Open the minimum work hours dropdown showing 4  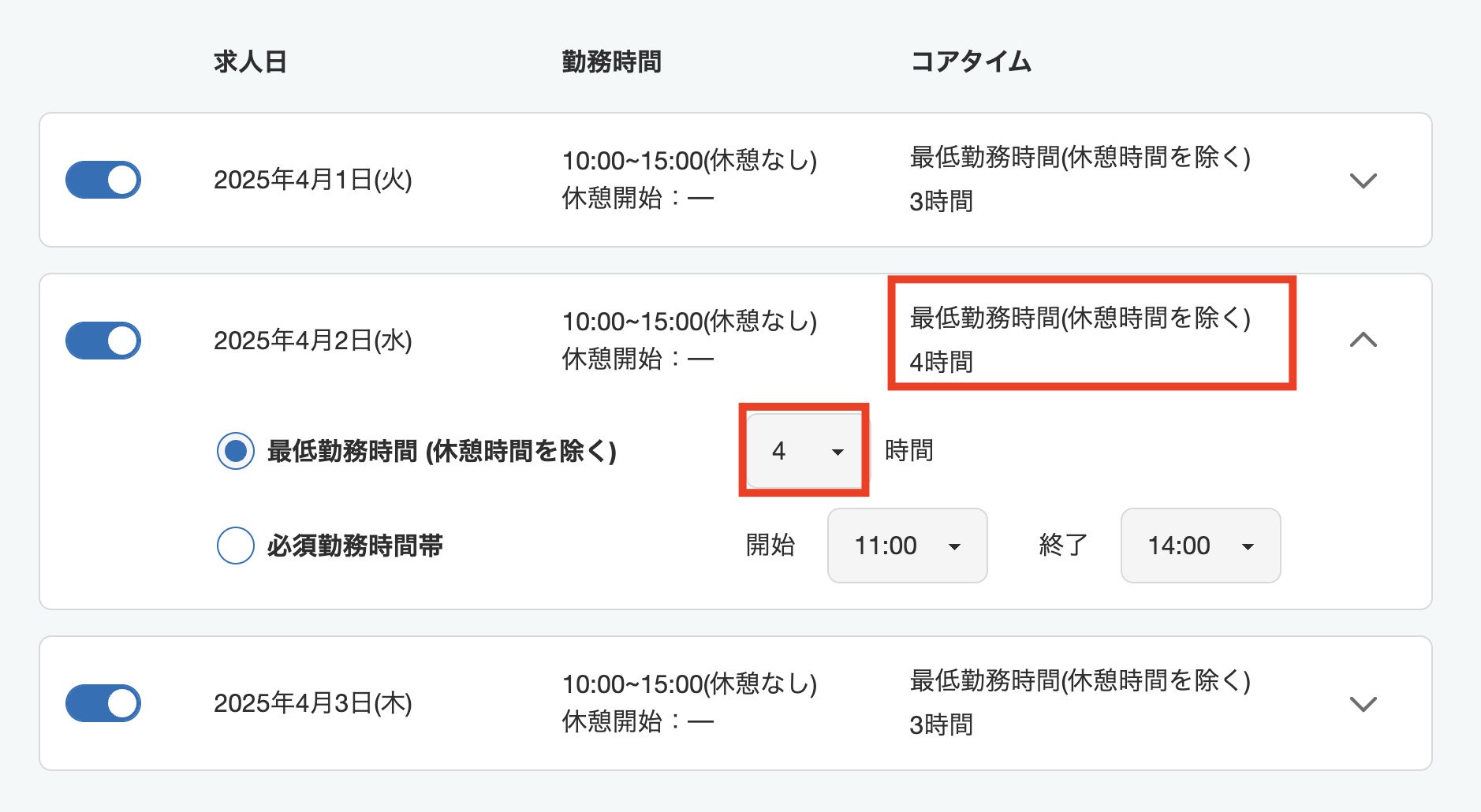click(803, 451)
